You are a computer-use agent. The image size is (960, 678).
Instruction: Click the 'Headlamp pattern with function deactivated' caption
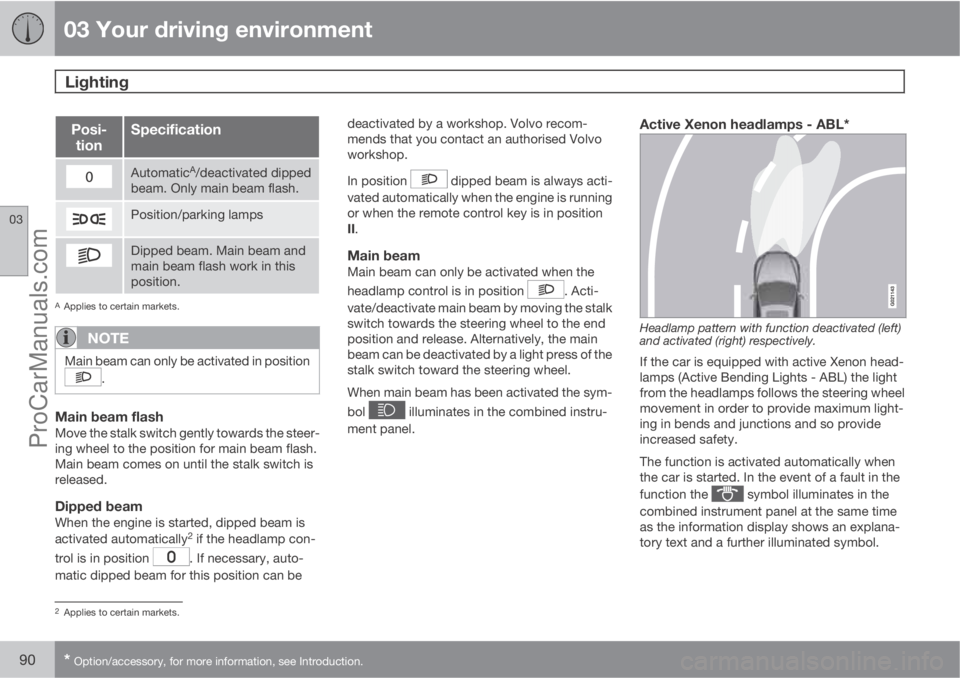(x=770, y=334)
